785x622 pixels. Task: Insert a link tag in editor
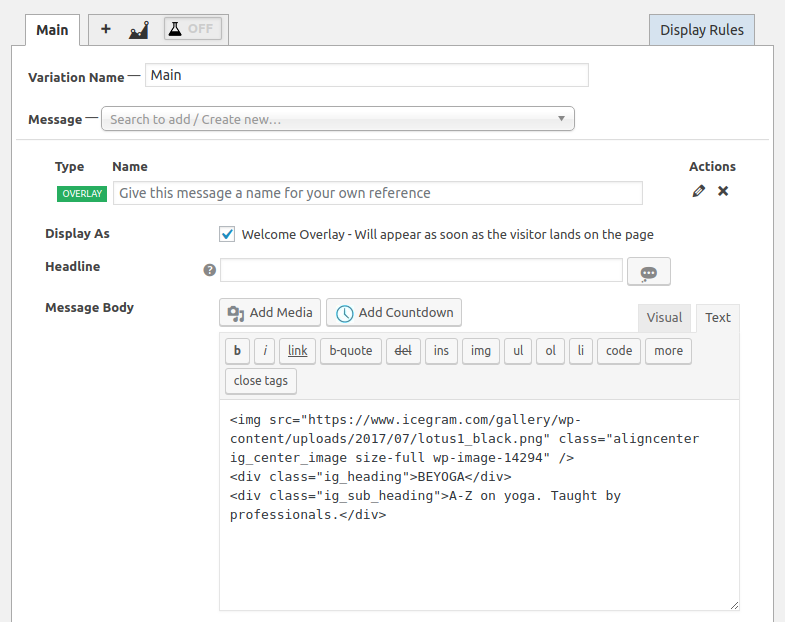(x=297, y=351)
